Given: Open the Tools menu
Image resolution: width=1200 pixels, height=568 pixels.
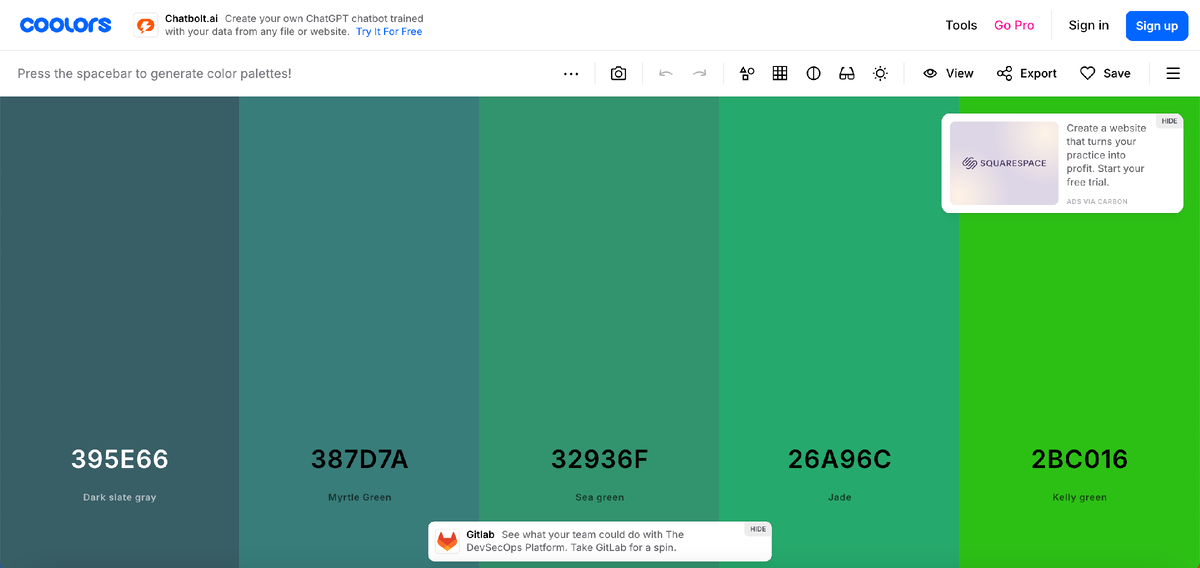Looking at the screenshot, I should 961,25.
